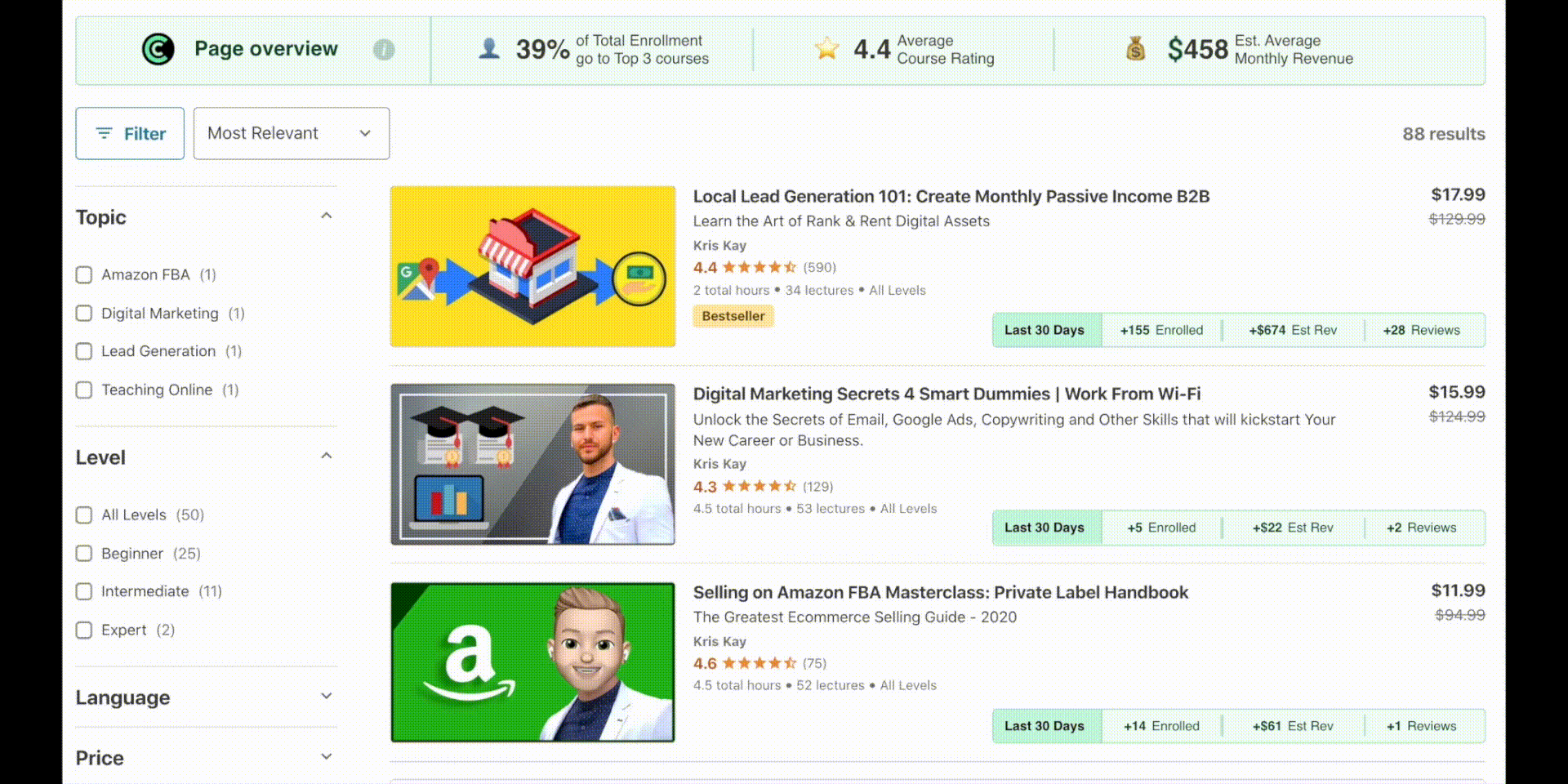Click the gold star average rating icon
Viewport: 1568px width, 784px height.
click(826, 49)
